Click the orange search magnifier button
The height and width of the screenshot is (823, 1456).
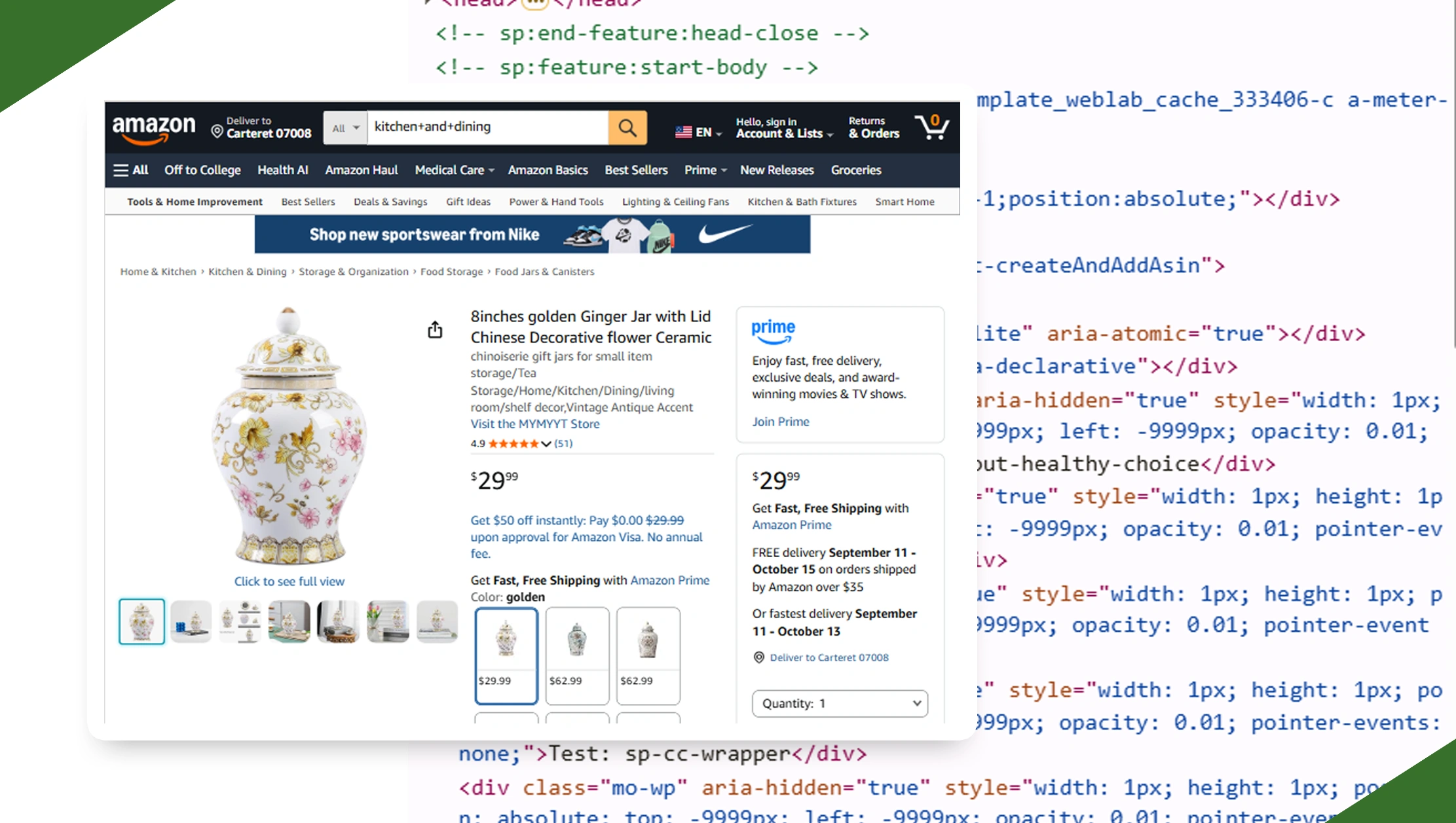[627, 128]
